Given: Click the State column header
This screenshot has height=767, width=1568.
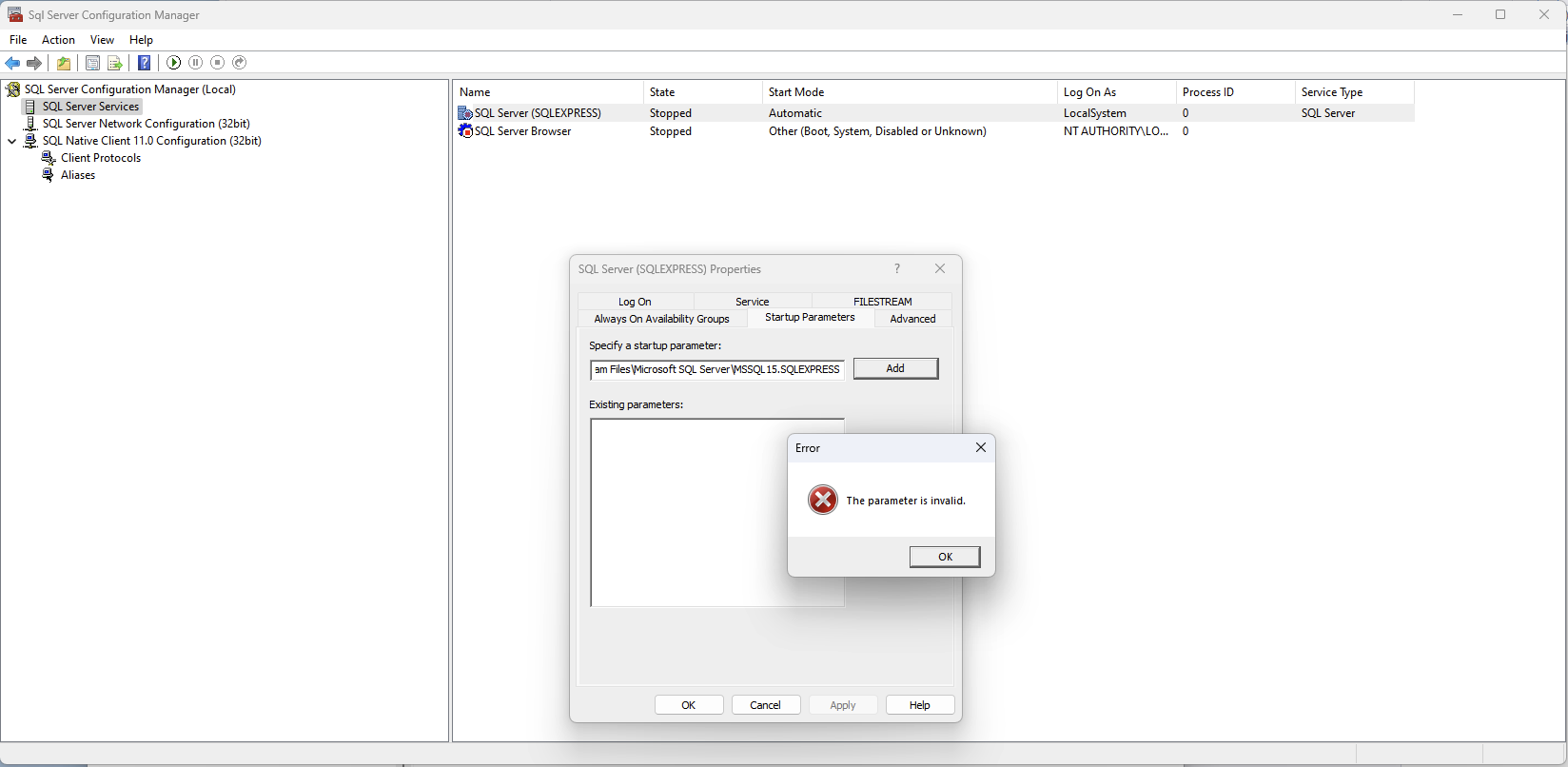Looking at the screenshot, I should click(x=703, y=92).
